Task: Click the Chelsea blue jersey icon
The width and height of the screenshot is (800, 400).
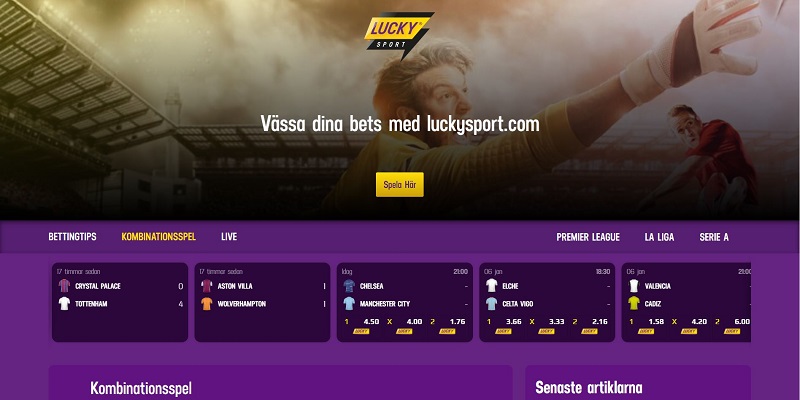Action: pyautogui.click(x=349, y=286)
